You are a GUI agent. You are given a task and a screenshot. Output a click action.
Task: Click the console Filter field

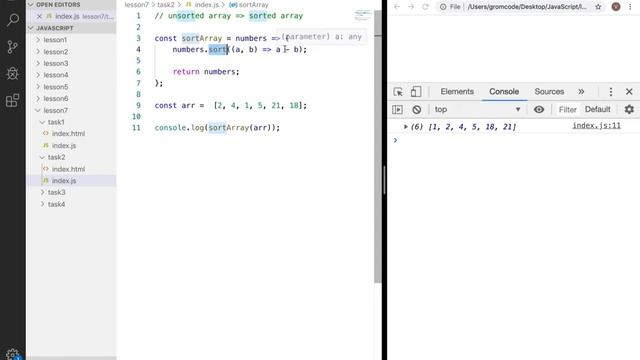[567, 109]
